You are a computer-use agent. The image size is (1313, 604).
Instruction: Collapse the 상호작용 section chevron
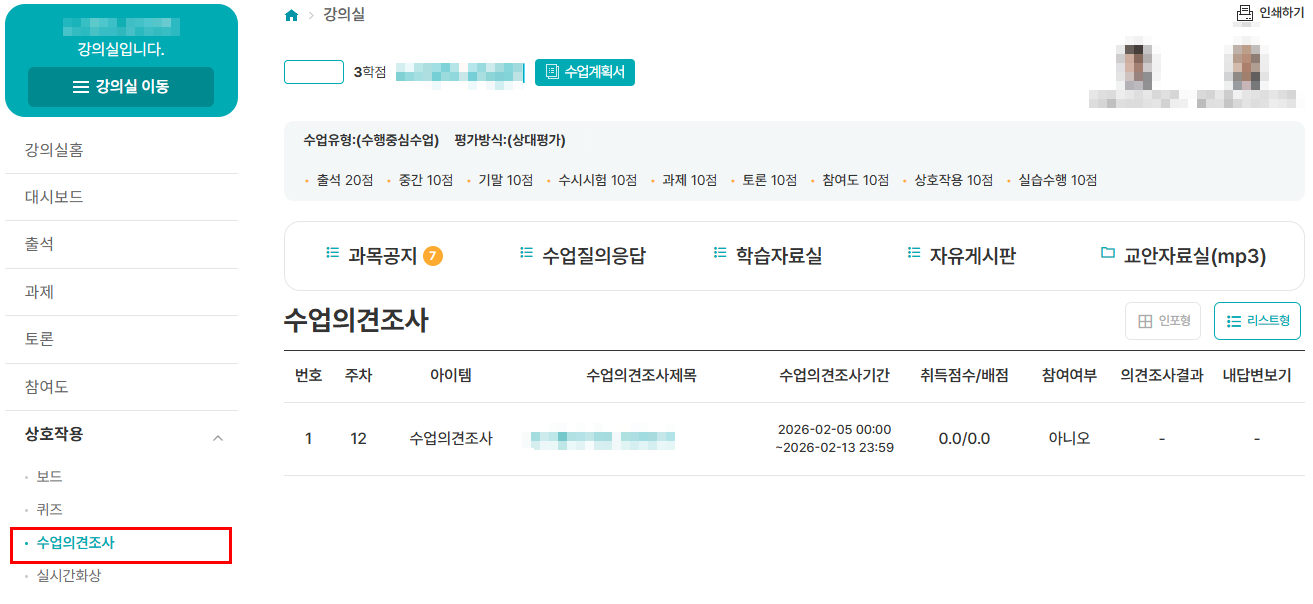218,437
